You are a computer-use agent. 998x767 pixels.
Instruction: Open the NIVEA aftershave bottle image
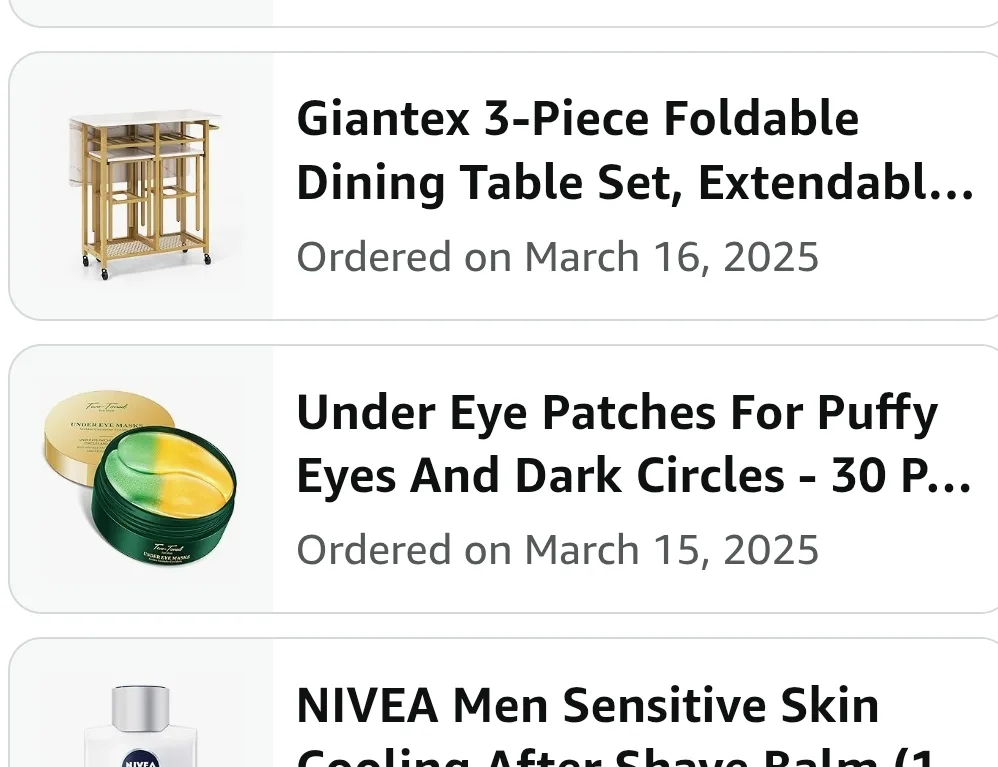click(x=142, y=715)
